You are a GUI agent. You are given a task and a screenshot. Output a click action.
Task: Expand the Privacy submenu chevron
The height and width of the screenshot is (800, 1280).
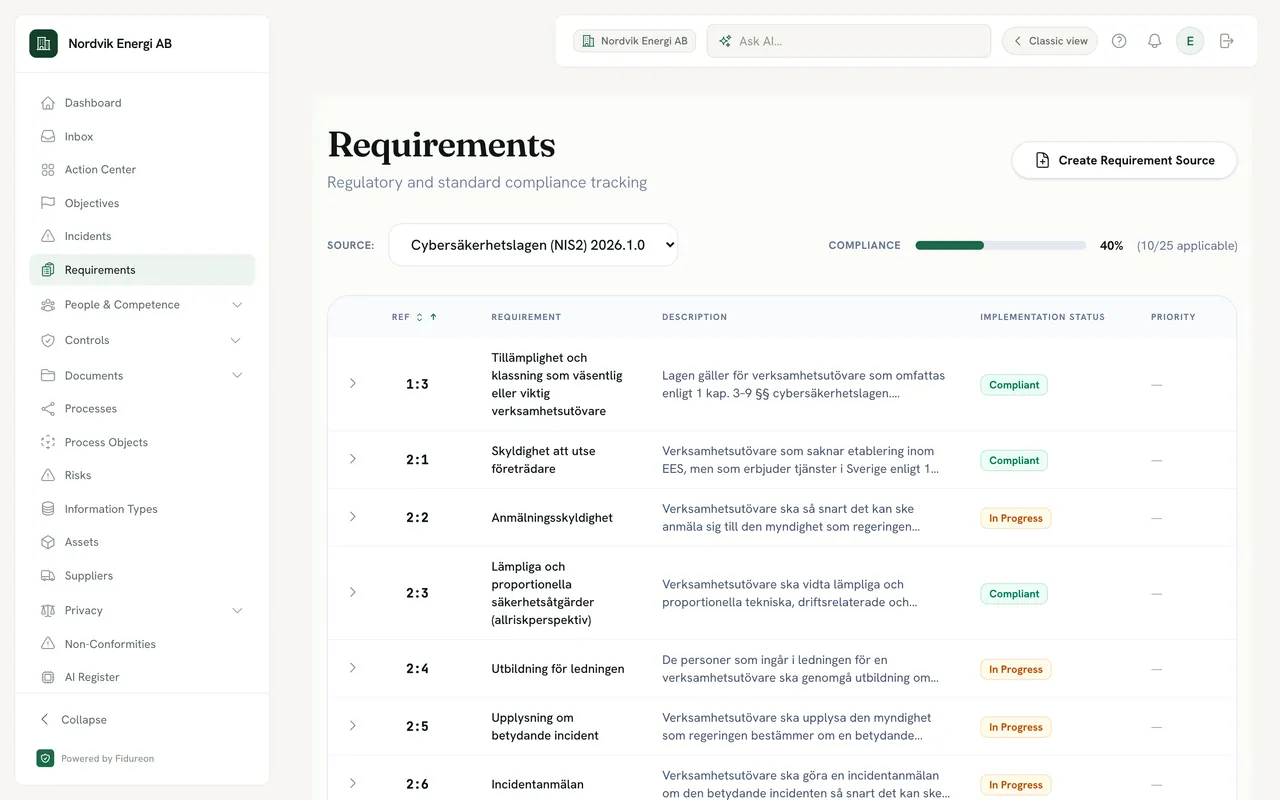[x=237, y=610]
